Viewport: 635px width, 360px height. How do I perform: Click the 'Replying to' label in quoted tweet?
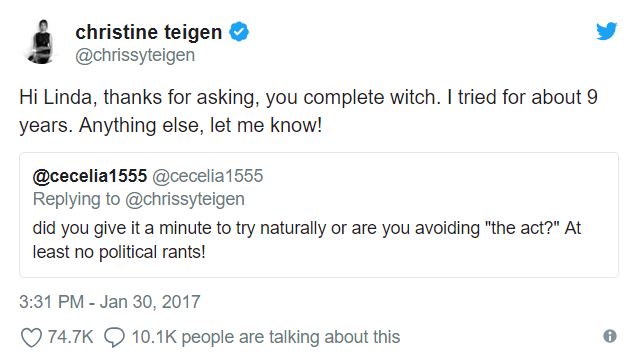pos(77,199)
